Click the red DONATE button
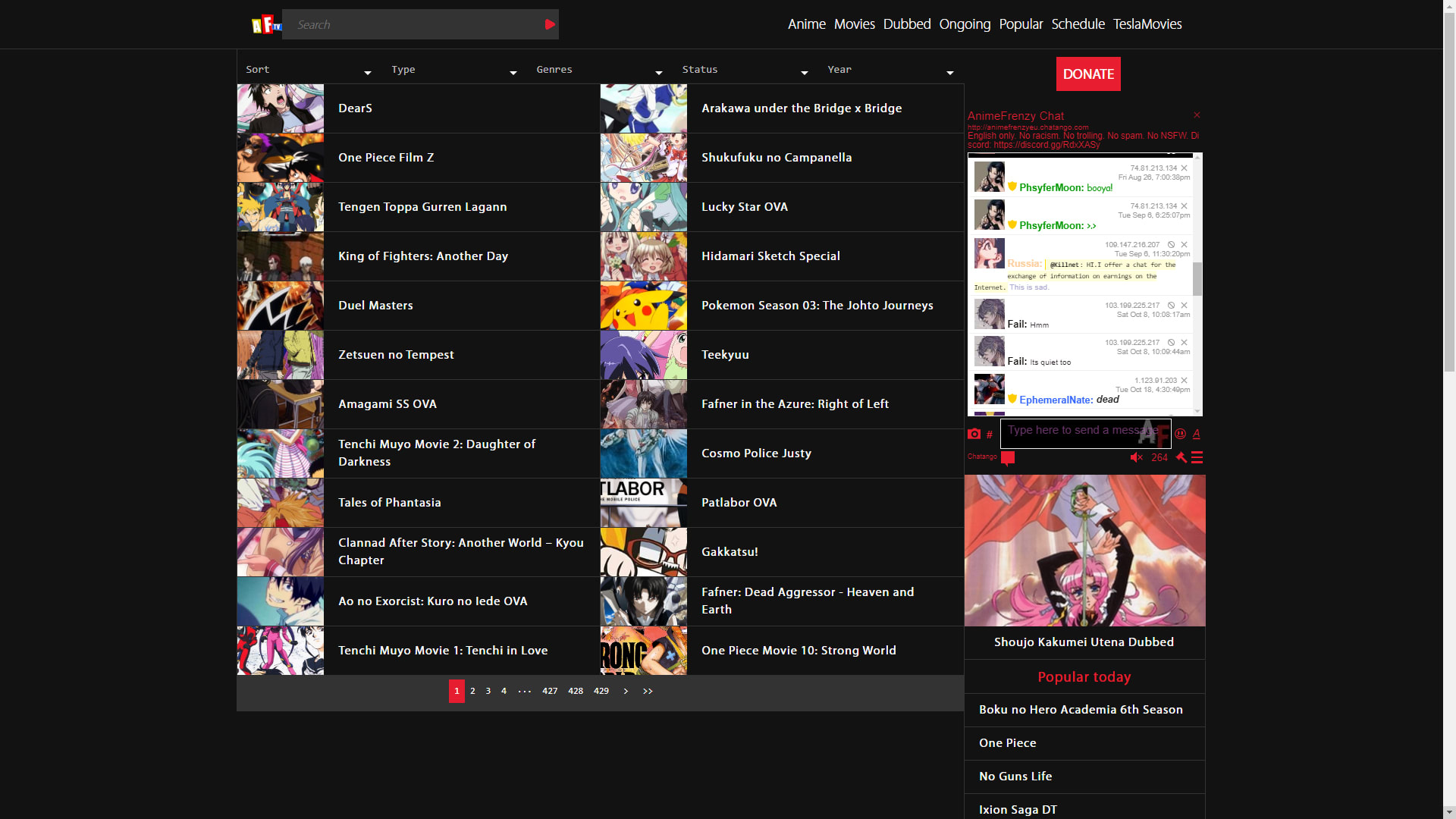Image resolution: width=1456 pixels, height=819 pixels. 1088,74
